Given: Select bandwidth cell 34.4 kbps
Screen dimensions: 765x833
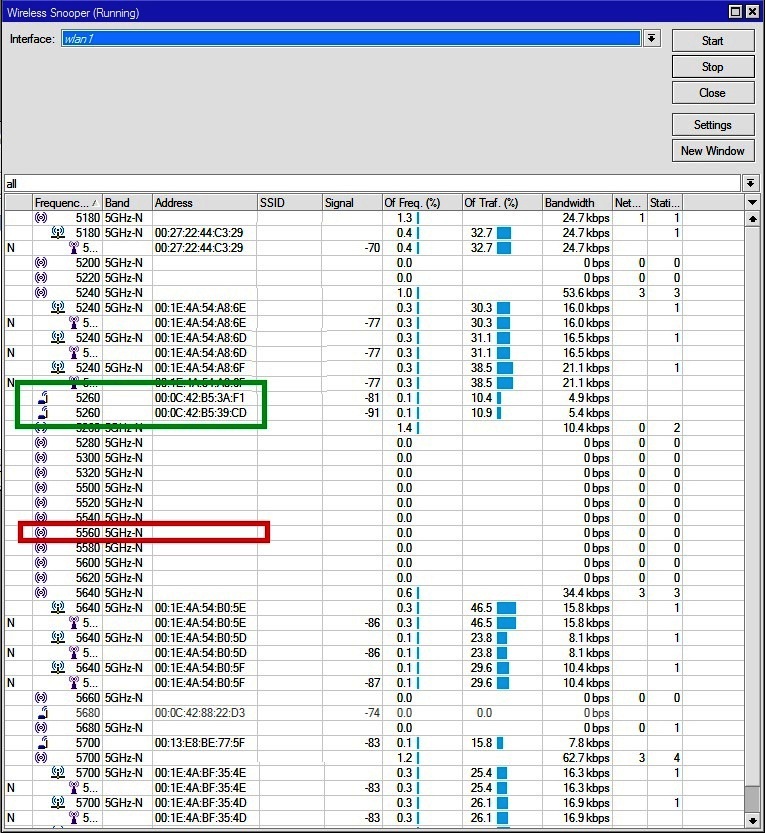Looking at the screenshot, I should (x=586, y=592).
